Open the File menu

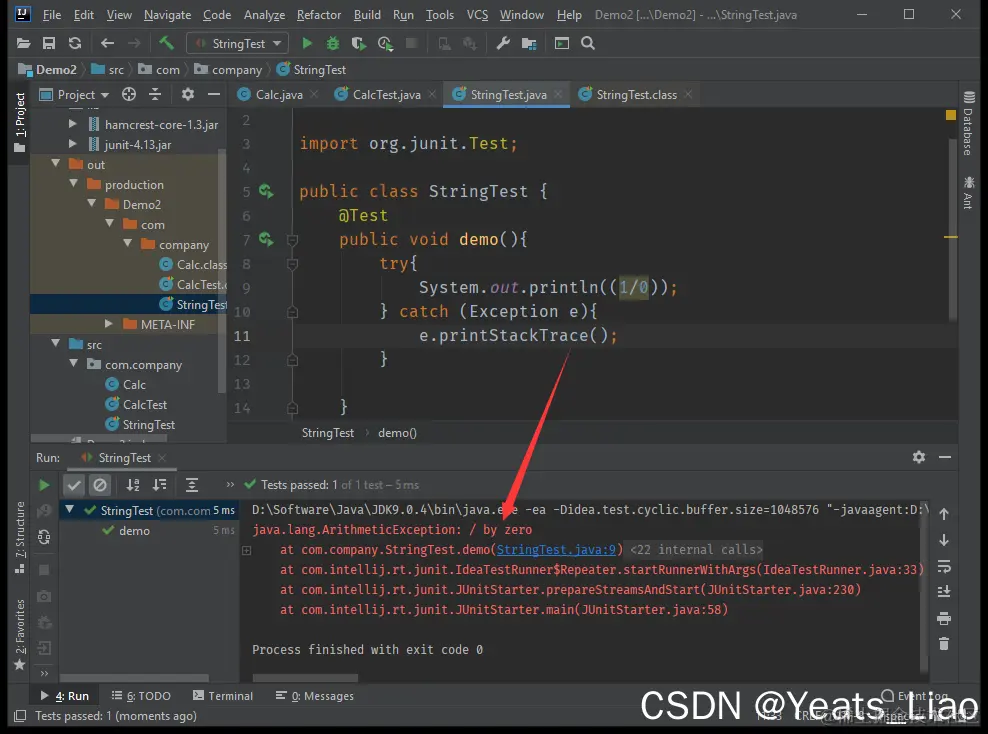click(52, 14)
